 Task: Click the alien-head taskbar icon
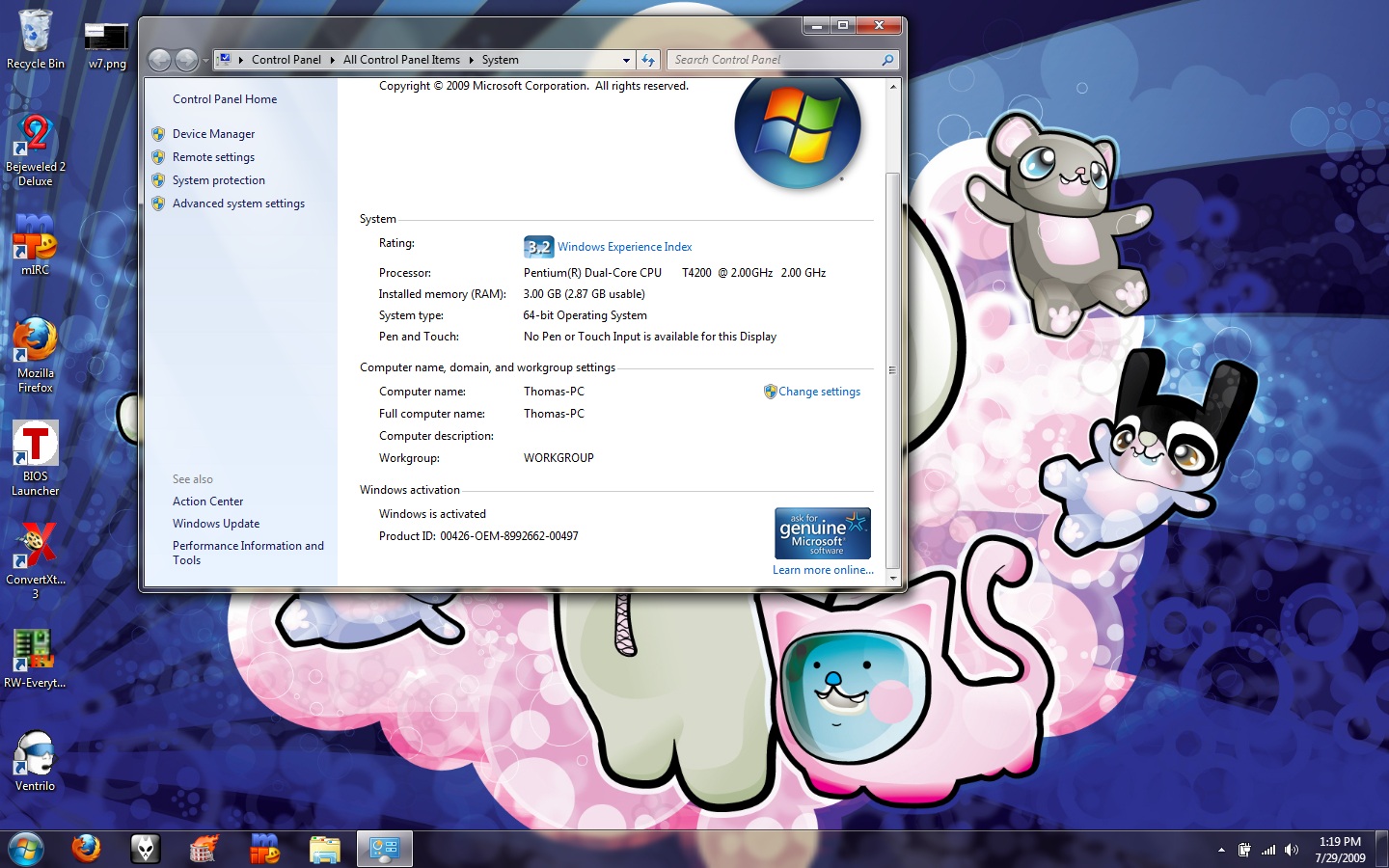(x=145, y=849)
